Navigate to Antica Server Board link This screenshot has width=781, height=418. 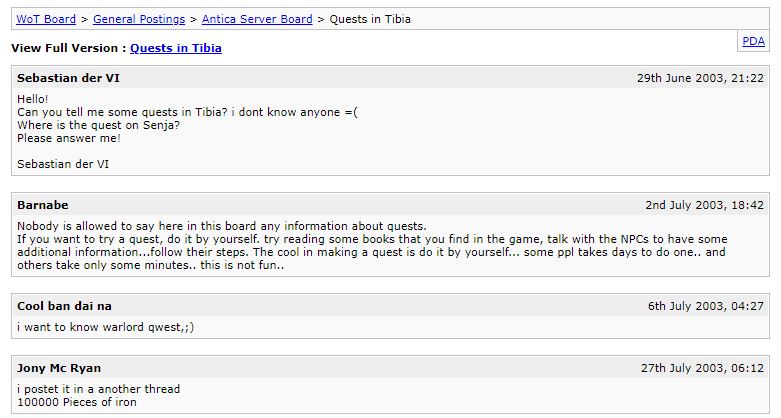point(257,19)
